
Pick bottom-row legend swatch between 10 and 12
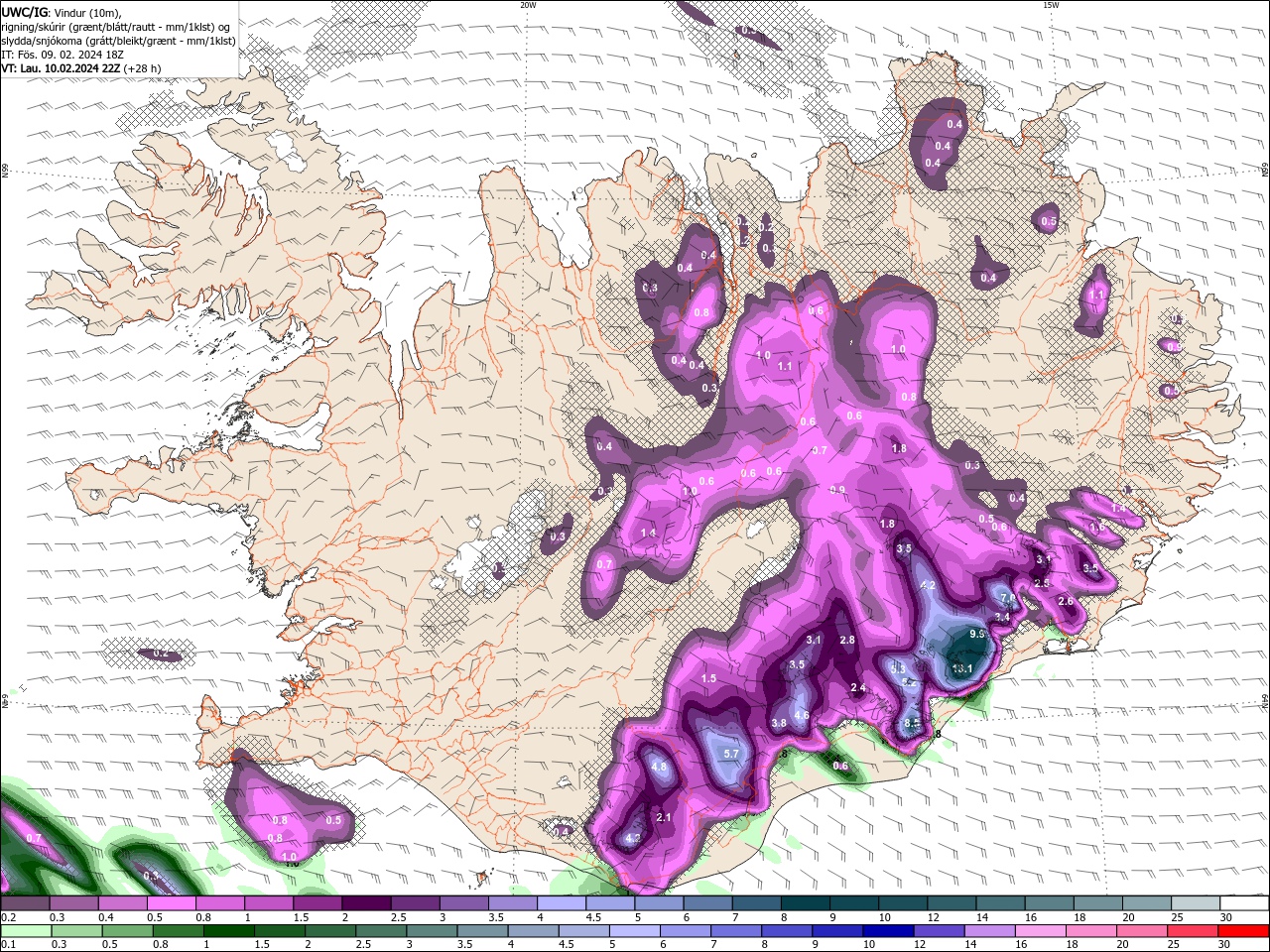pyautogui.click(x=888, y=931)
